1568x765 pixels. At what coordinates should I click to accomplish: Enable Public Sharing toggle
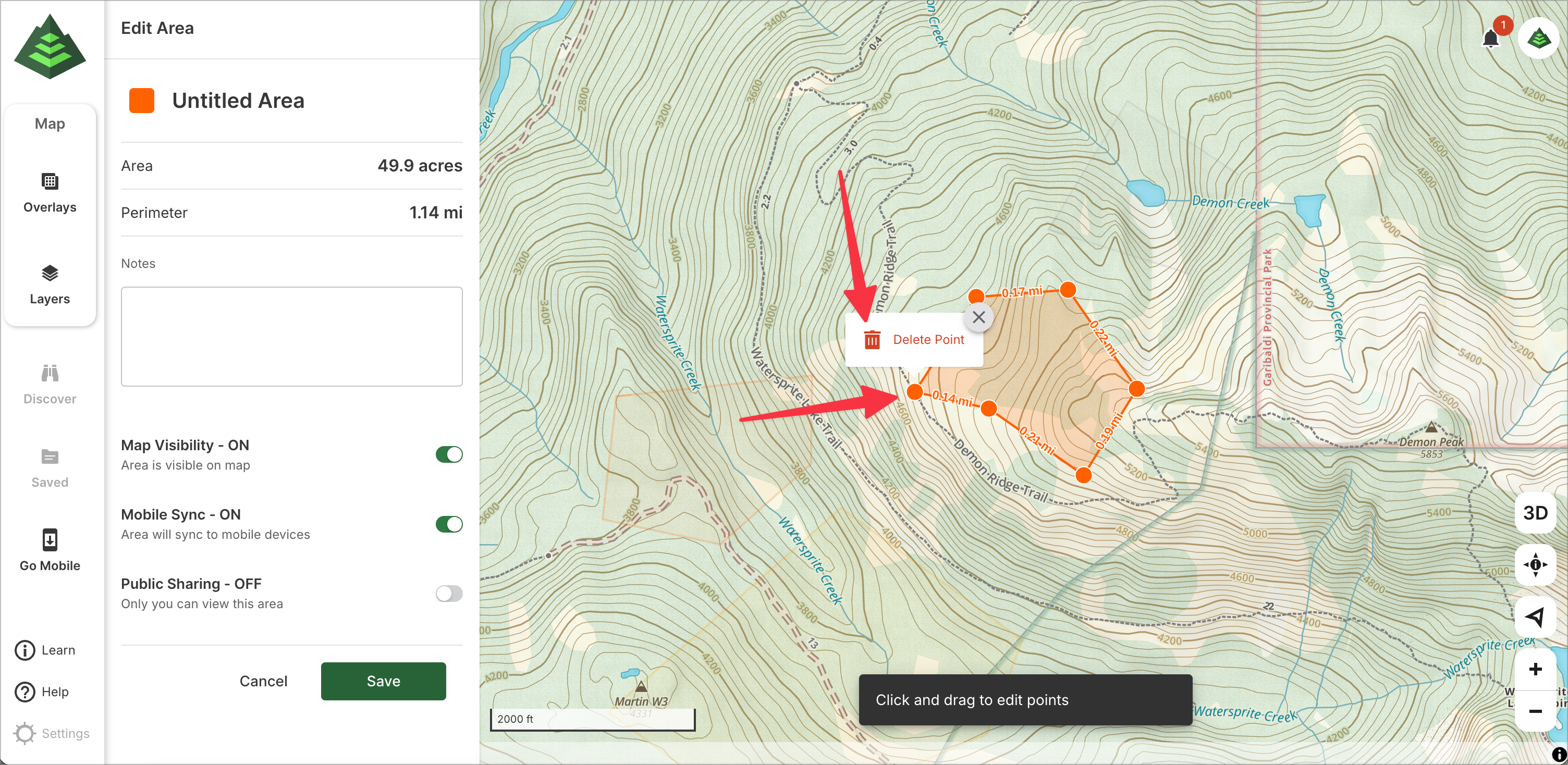pyautogui.click(x=449, y=594)
